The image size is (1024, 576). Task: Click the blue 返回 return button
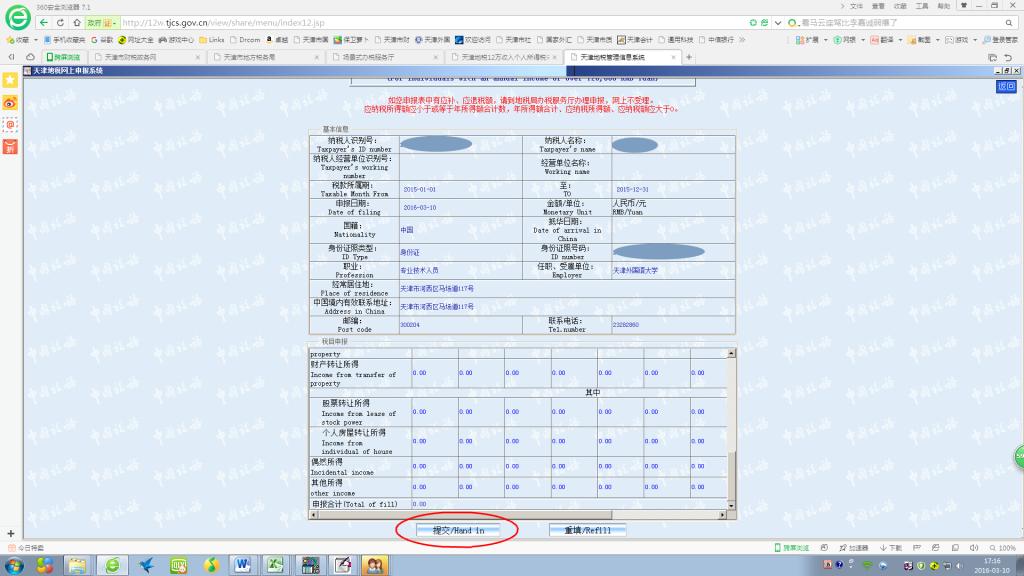[x=1006, y=86]
